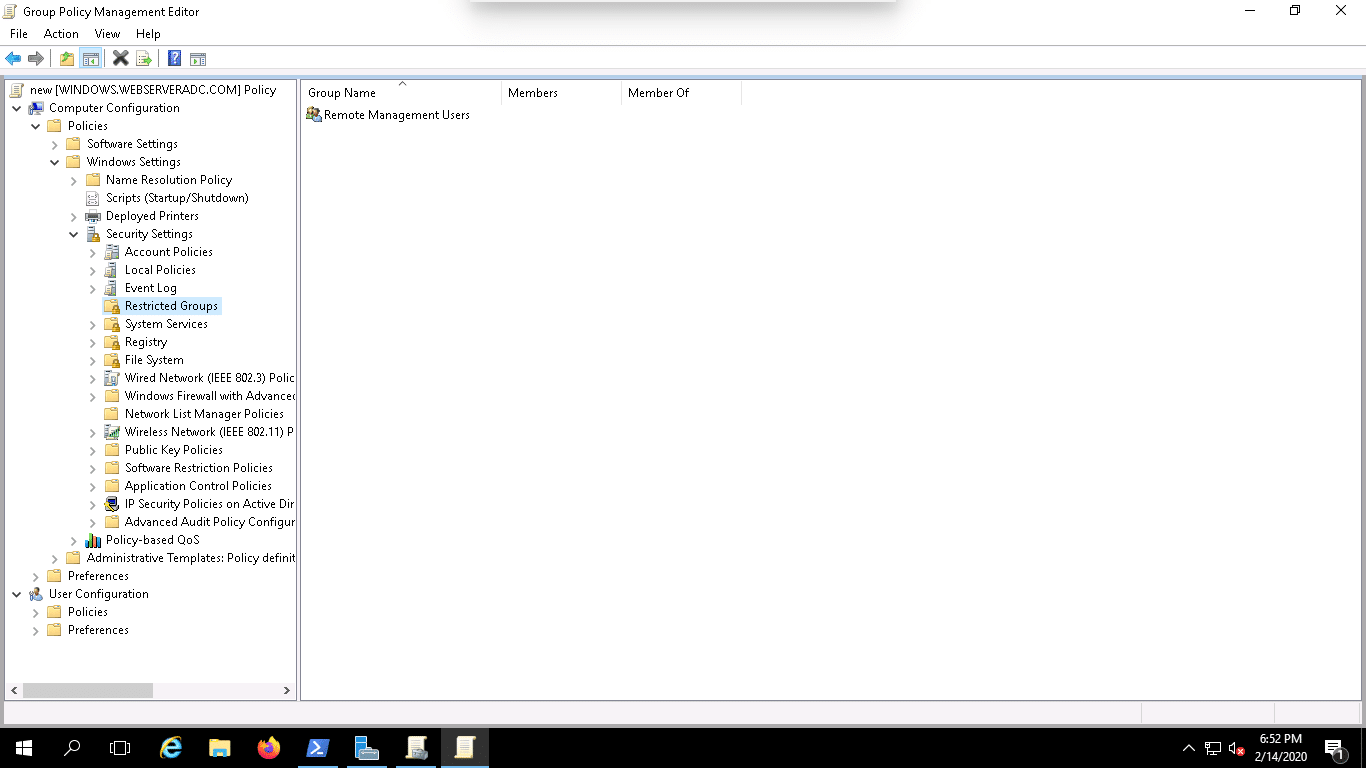Click the tree scrollbar's right arrow
This screenshot has height=768, width=1366.
click(287, 690)
